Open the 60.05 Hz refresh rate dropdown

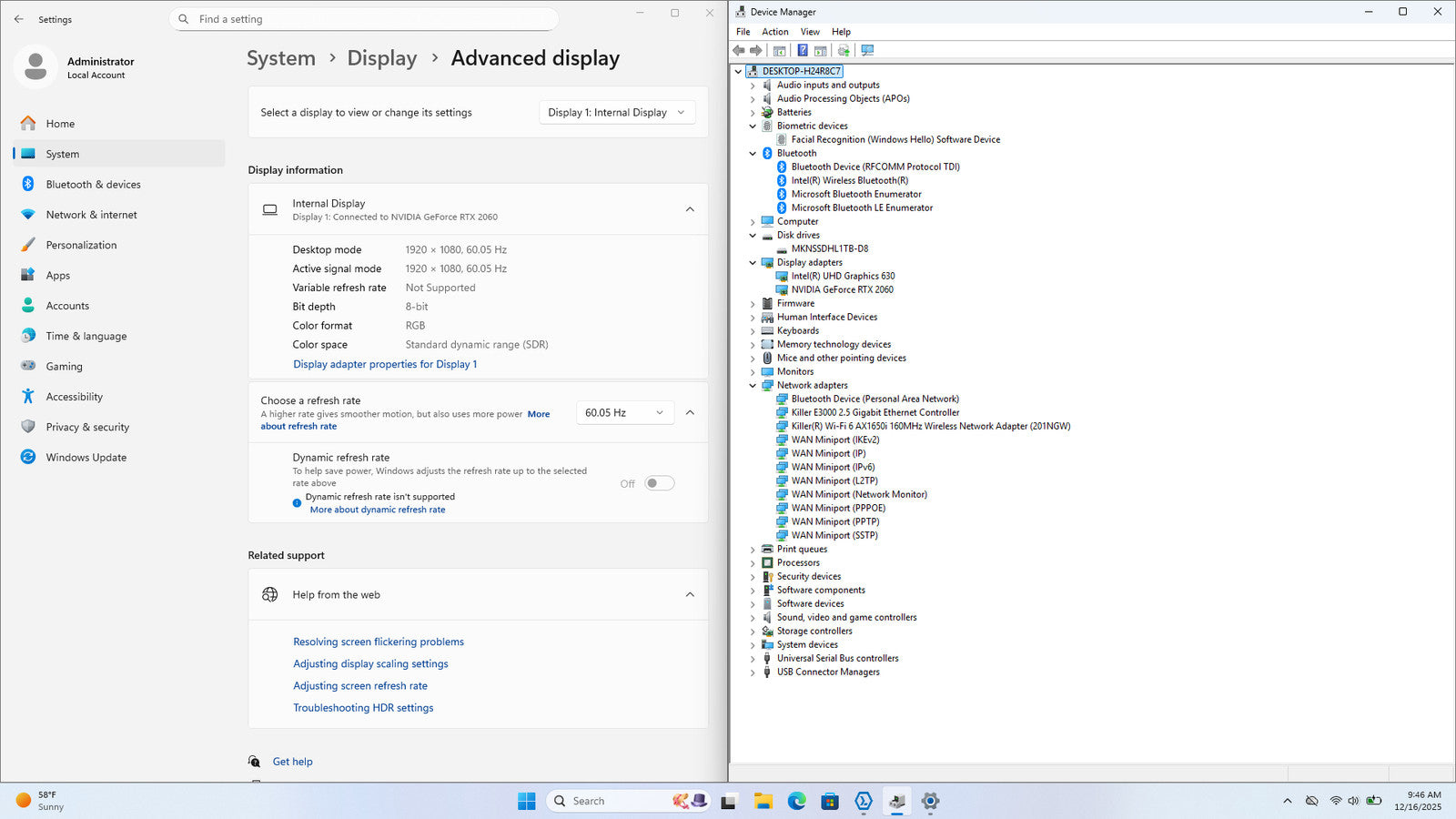pyautogui.click(x=624, y=413)
